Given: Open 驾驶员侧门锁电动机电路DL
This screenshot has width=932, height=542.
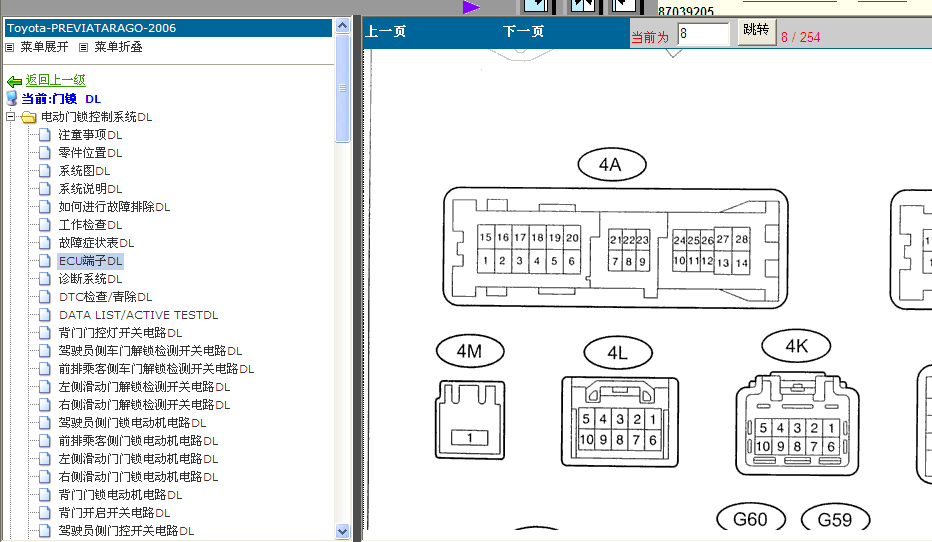Looking at the screenshot, I should tap(132, 423).
